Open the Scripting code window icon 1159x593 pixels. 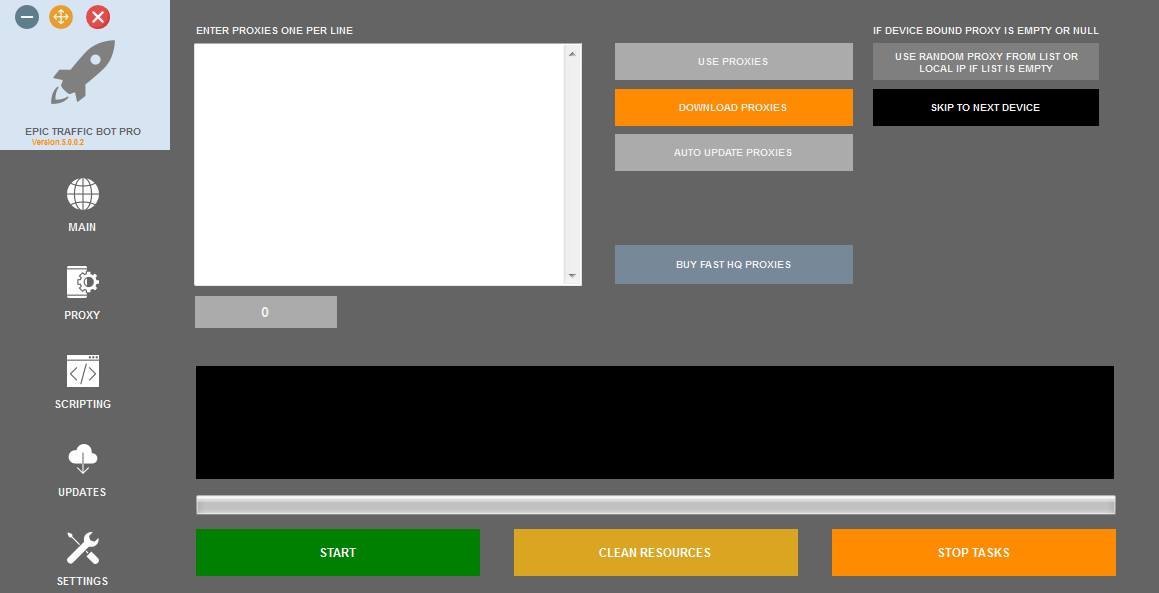(83, 371)
